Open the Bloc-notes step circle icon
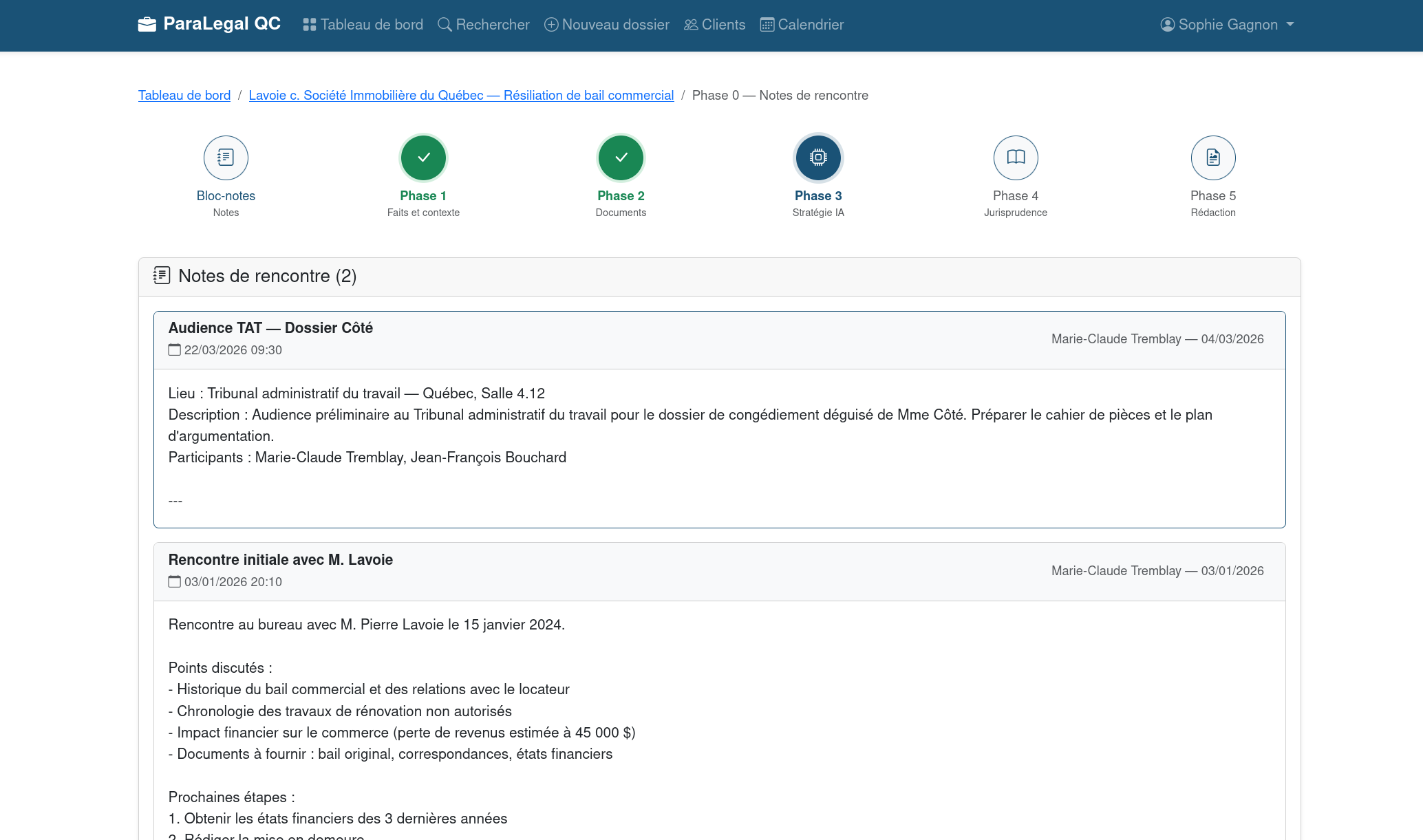Viewport: 1423px width, 840px height. [x=226, y=158]
